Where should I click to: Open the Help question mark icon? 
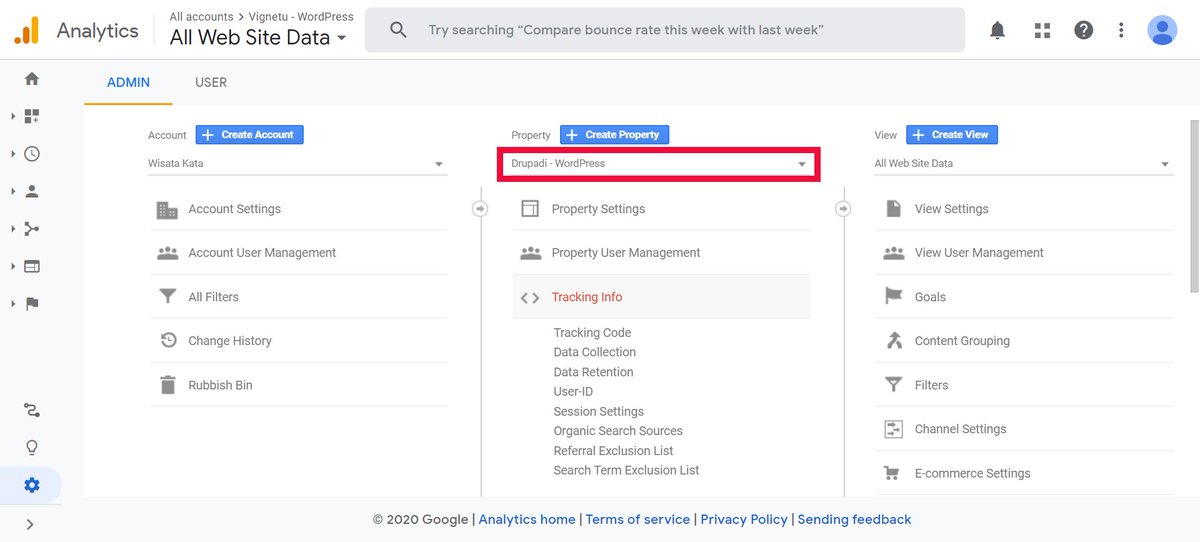[1083, 30]
